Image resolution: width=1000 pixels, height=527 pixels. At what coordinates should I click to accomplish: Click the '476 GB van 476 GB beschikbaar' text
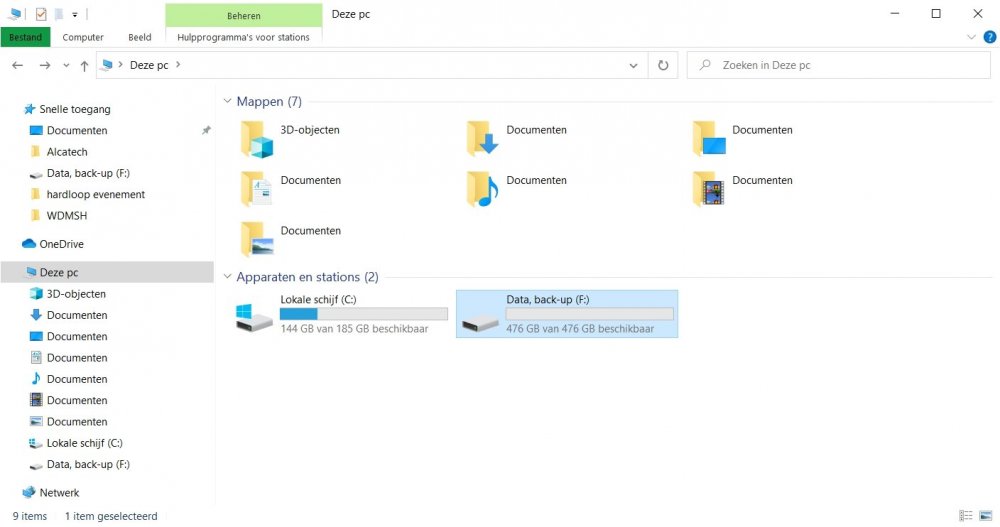click(x=580, y=329)
